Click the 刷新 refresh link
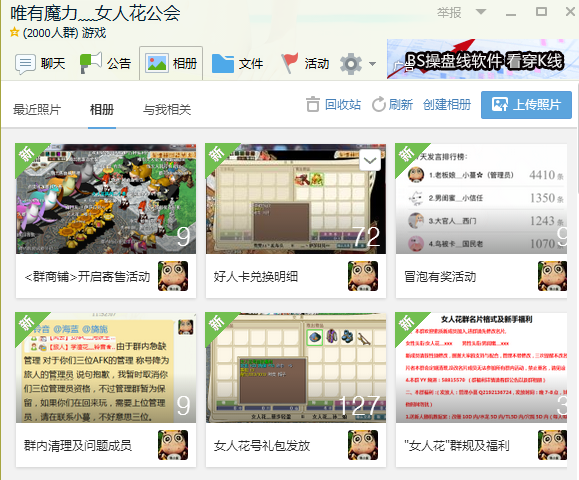This screenshot has height=480, width=579. pos(401,104)
